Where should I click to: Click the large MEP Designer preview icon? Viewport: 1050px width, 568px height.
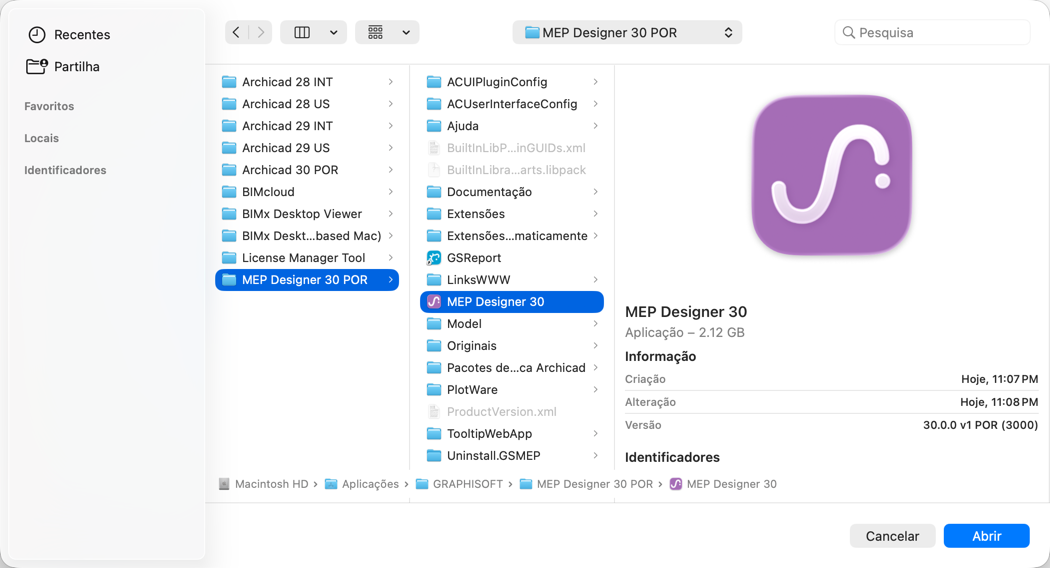[832, 175]
